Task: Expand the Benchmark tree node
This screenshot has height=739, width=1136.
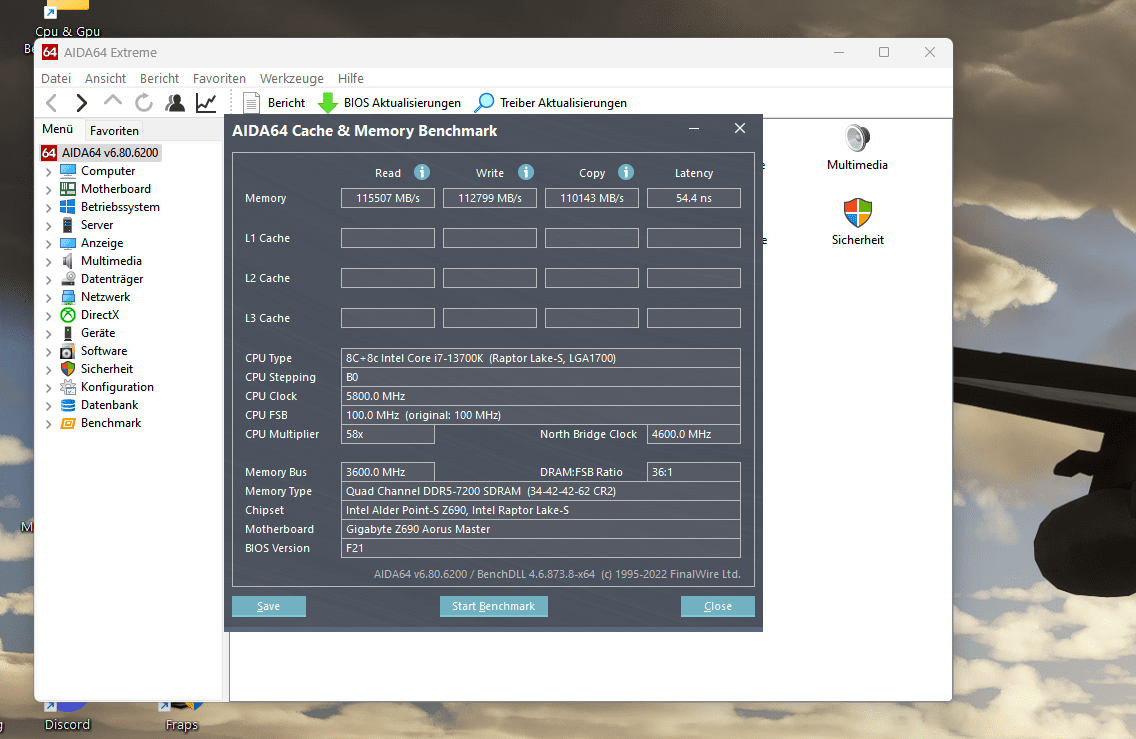Action: (49, 424)
